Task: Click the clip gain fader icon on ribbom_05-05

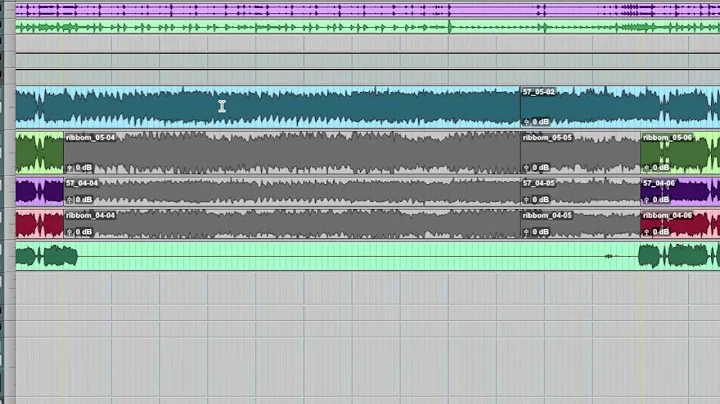Action: point(527,168)
